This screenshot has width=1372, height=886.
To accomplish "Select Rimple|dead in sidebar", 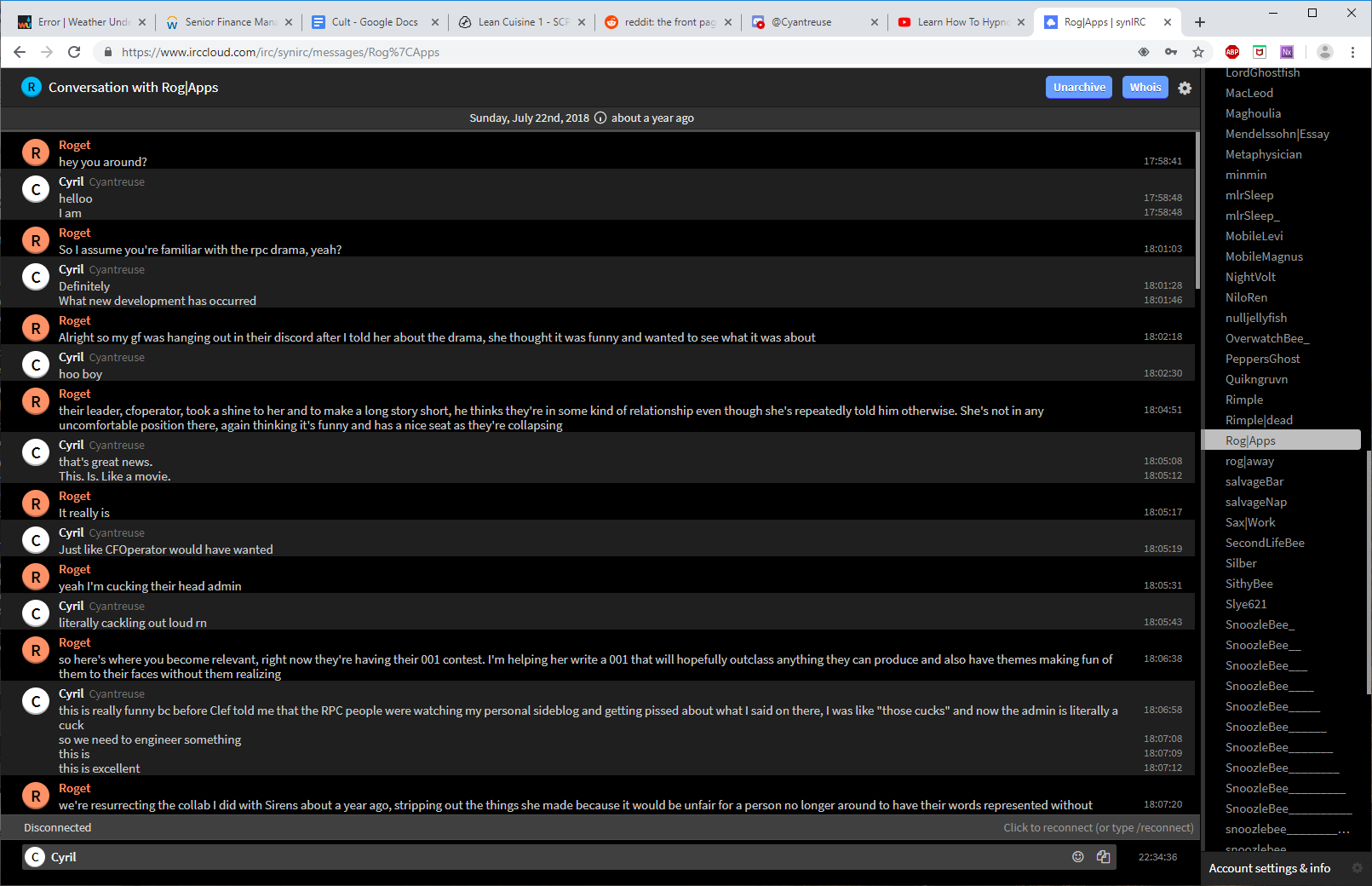I will tap(1259, 420).
